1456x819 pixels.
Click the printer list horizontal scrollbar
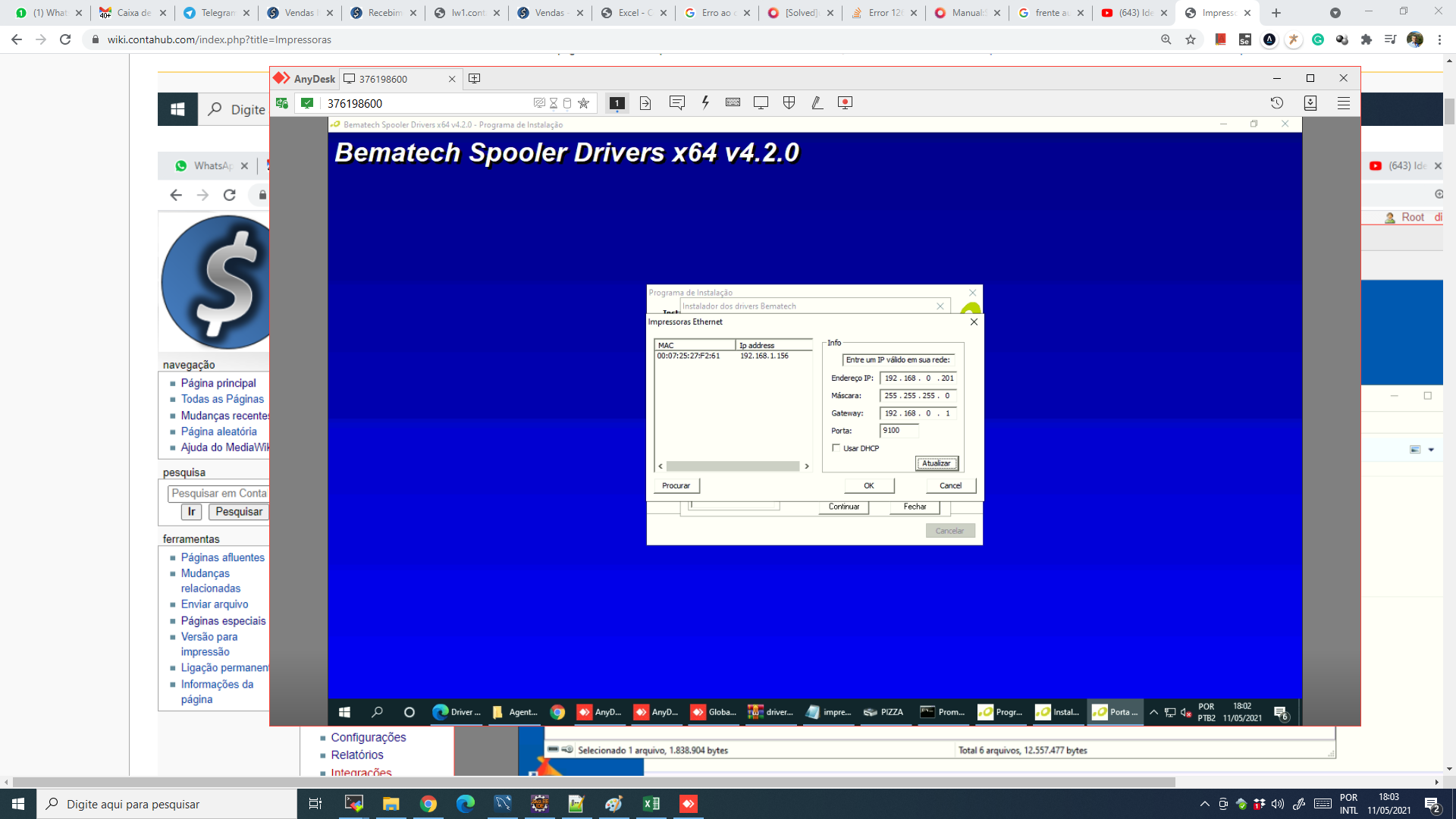[733, 466]
